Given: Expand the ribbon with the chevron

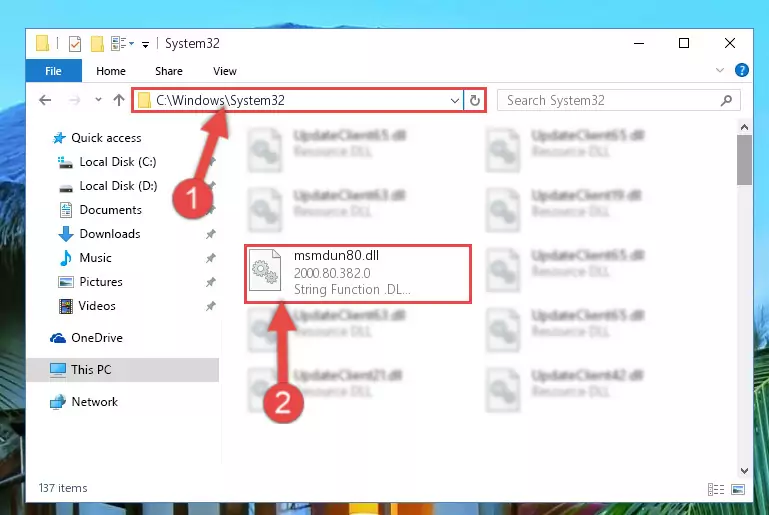Looking at the screenshot, I should pyautogui.click(x=719, y=70).
